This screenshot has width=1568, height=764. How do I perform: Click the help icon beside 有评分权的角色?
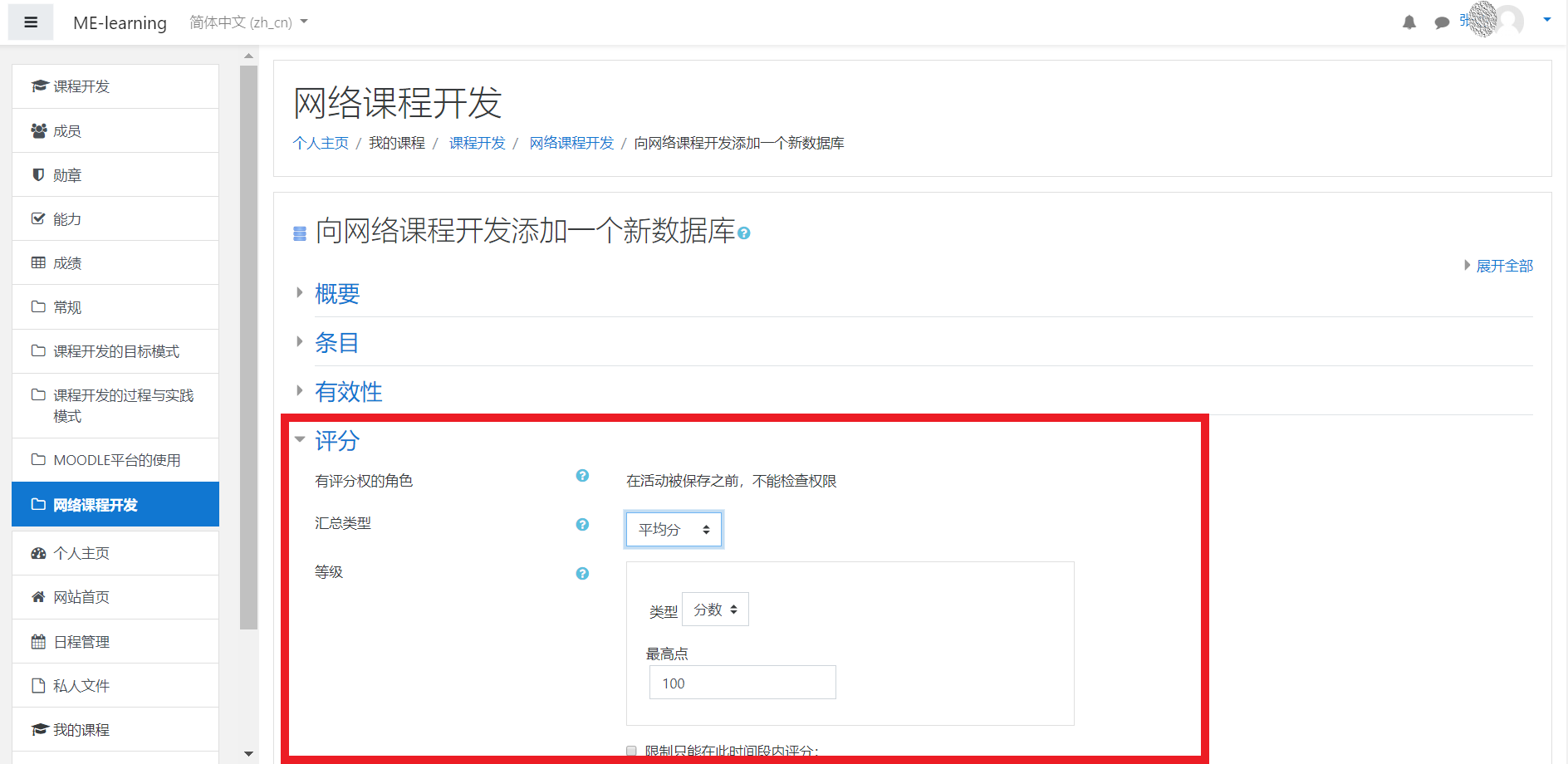(581, 476)
